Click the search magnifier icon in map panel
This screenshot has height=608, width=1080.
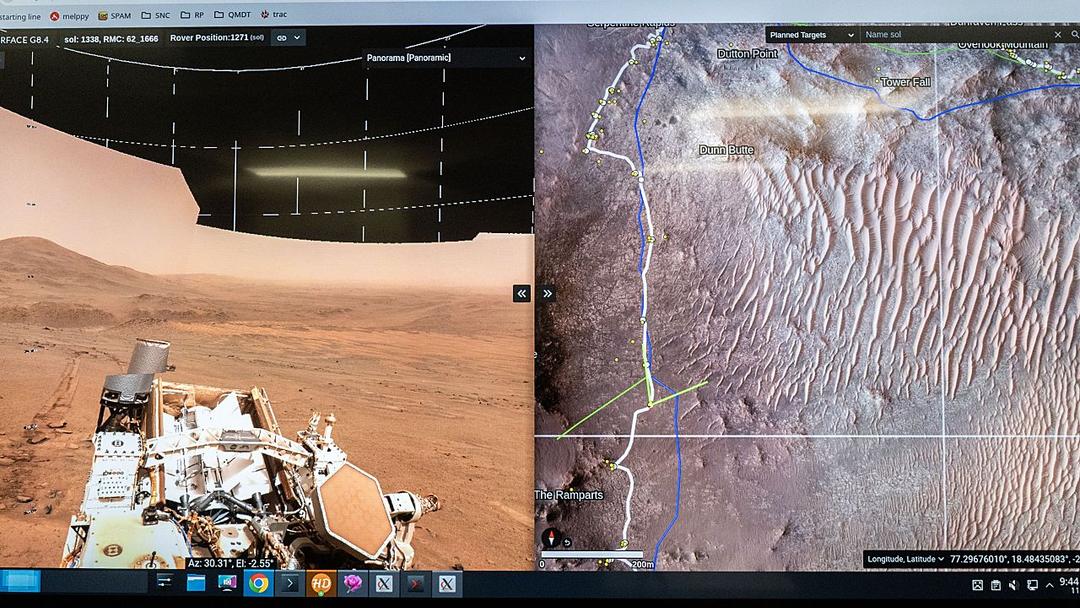tap(1074, 34)
